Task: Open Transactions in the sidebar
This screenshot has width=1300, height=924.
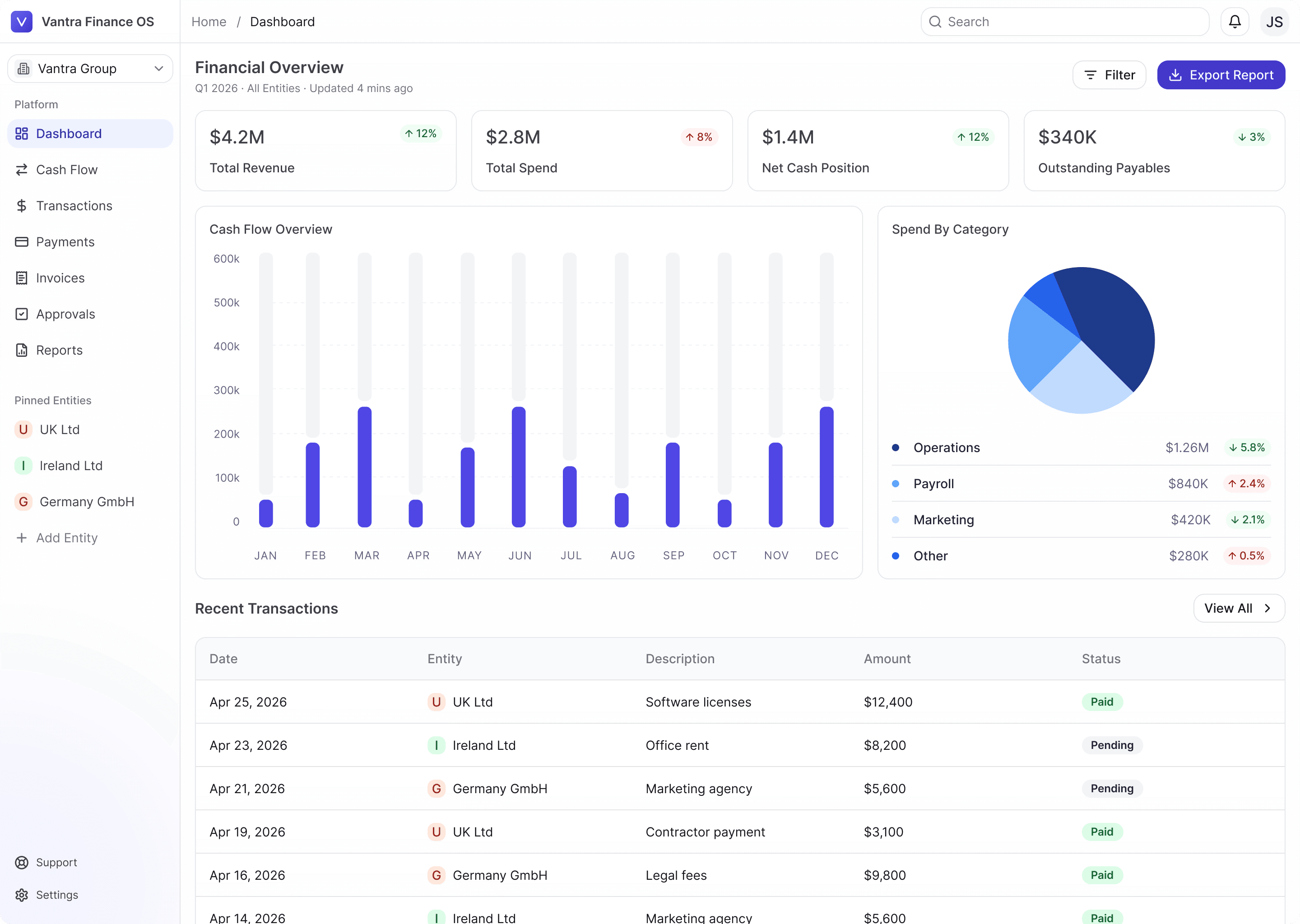Action: (90, 206)
